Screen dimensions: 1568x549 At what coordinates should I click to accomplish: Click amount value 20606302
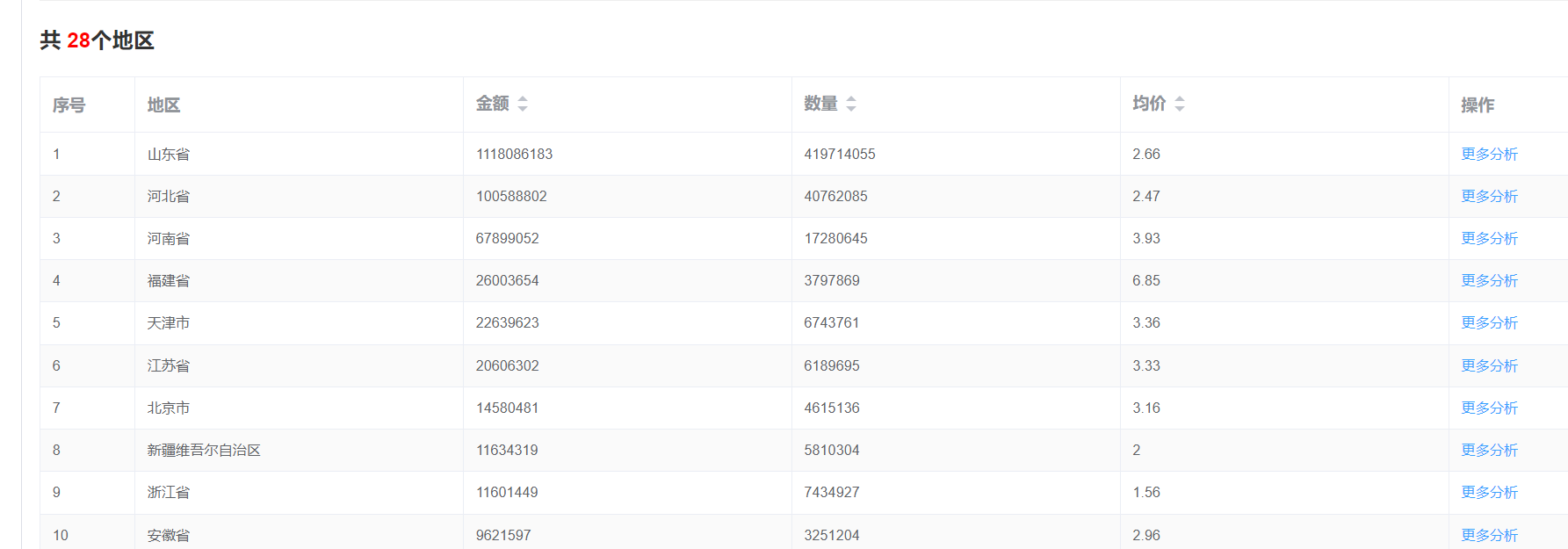pos(508,365)
